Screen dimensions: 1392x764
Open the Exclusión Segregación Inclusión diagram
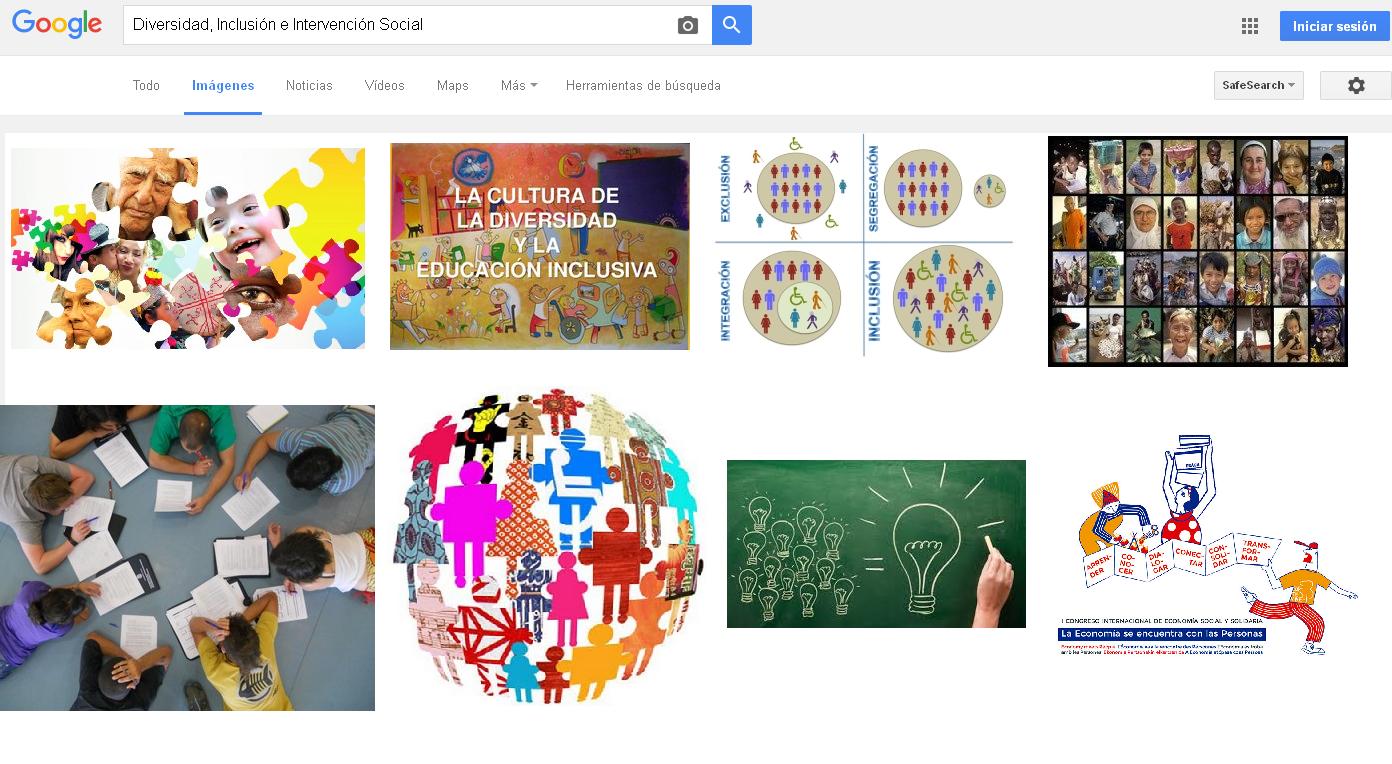[864, 245]
